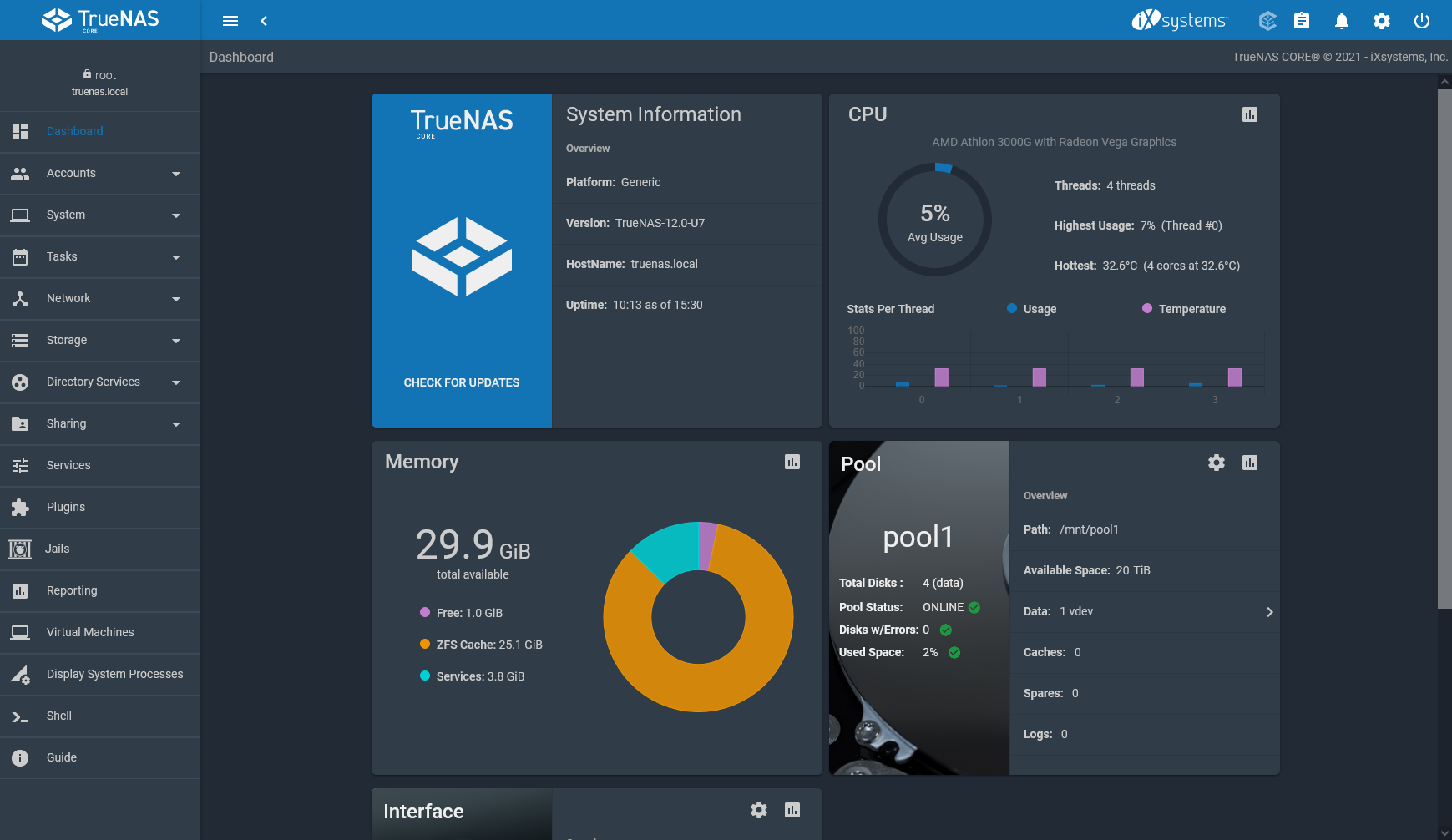Expand the Accounts menu arrow
1452x840 pixels.
pos(176,174)
